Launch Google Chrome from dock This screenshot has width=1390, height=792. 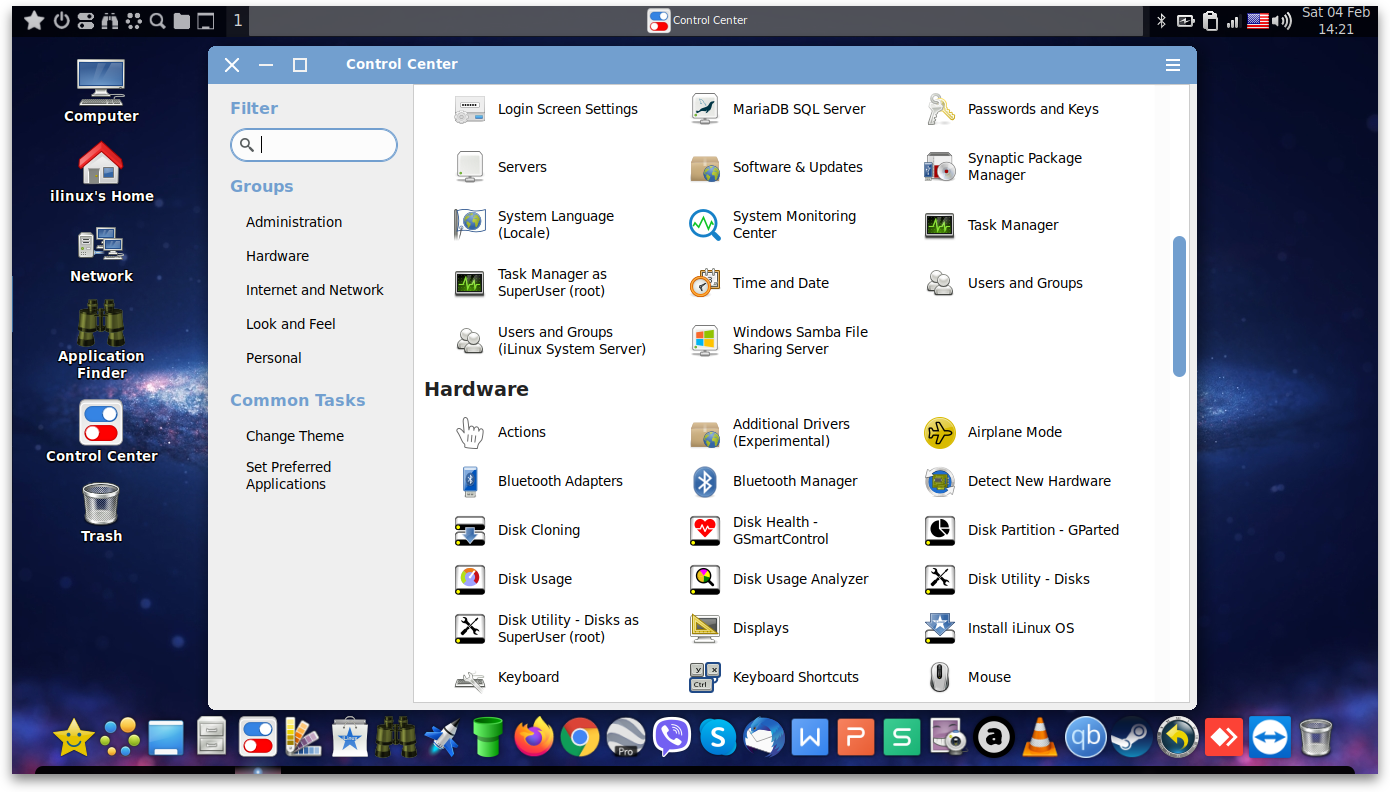[x=580, y=738]
